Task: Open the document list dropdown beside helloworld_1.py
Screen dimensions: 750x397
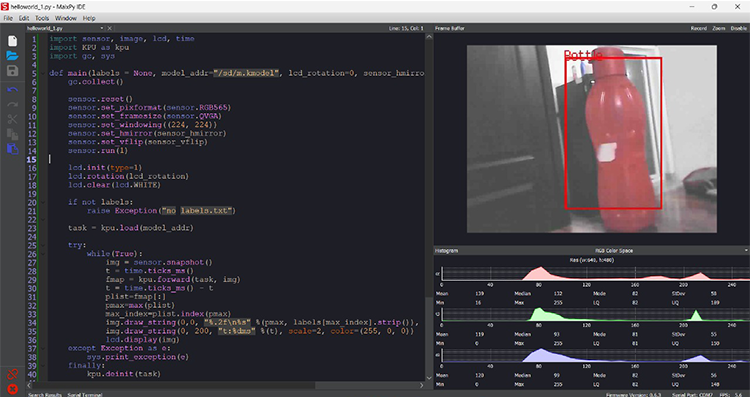Action: (x=101, y=29)
